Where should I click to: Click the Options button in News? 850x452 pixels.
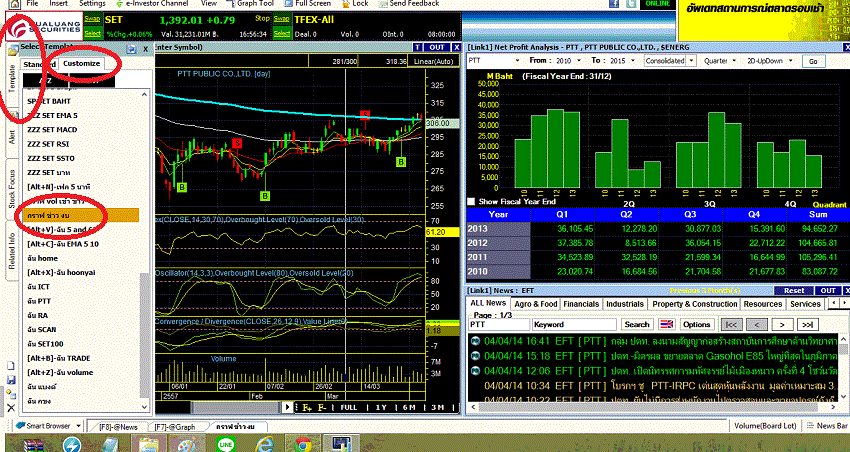(697, 324)
